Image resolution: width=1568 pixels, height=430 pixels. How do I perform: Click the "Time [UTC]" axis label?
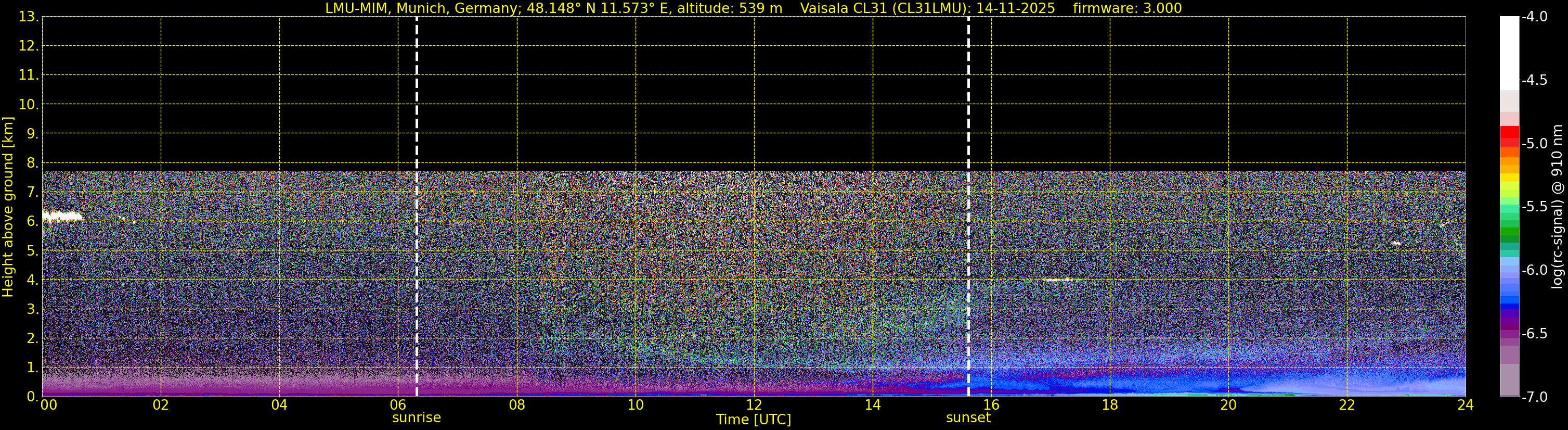tap(753, 420)
